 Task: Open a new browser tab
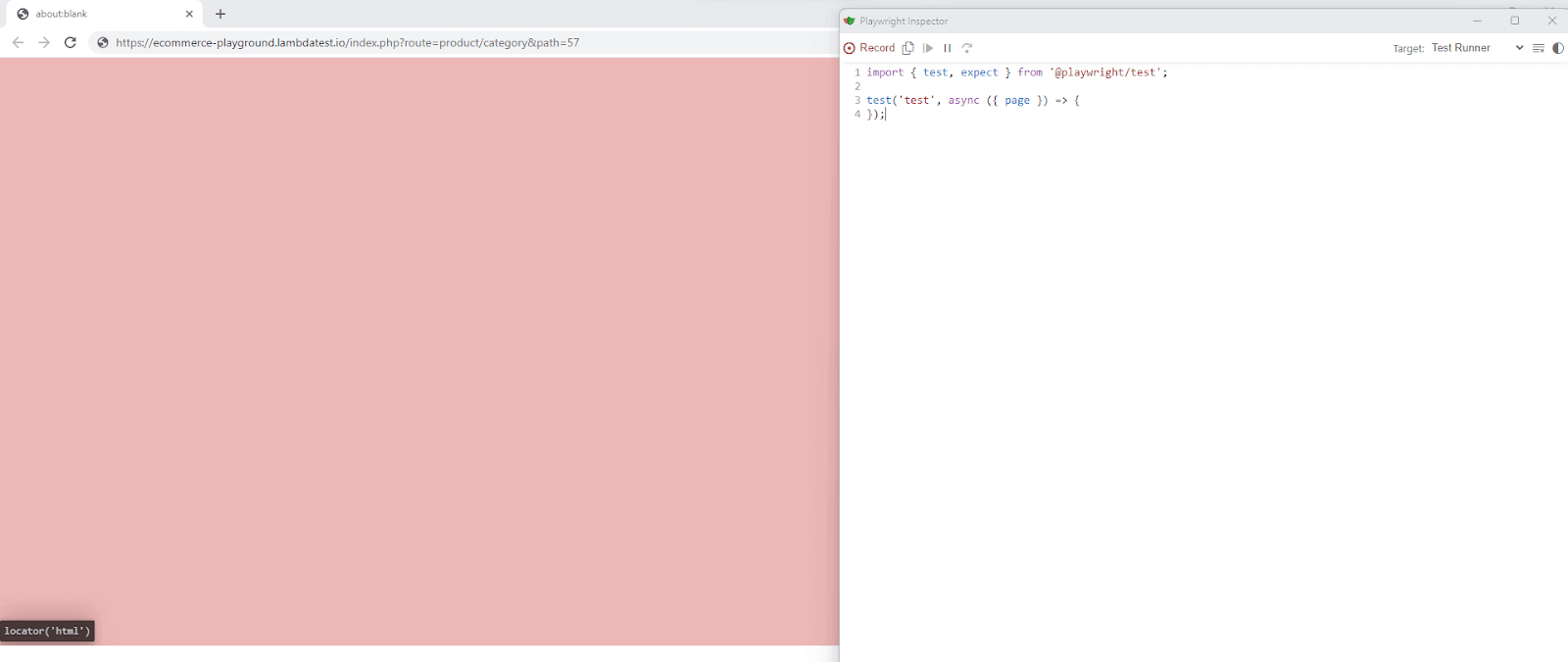click(x=220, y=14)
